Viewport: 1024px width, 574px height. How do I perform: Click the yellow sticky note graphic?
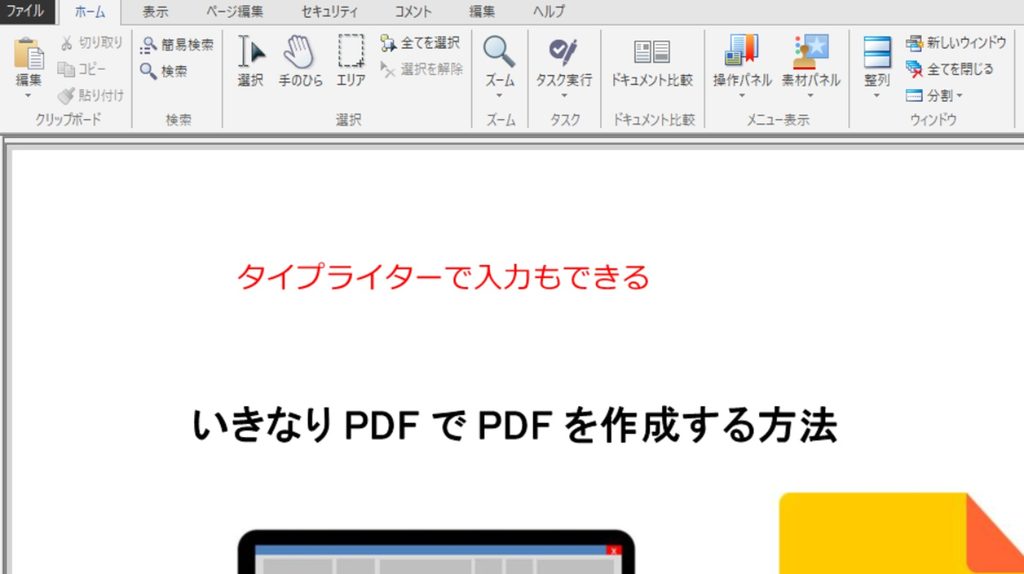tap(901, 534)
